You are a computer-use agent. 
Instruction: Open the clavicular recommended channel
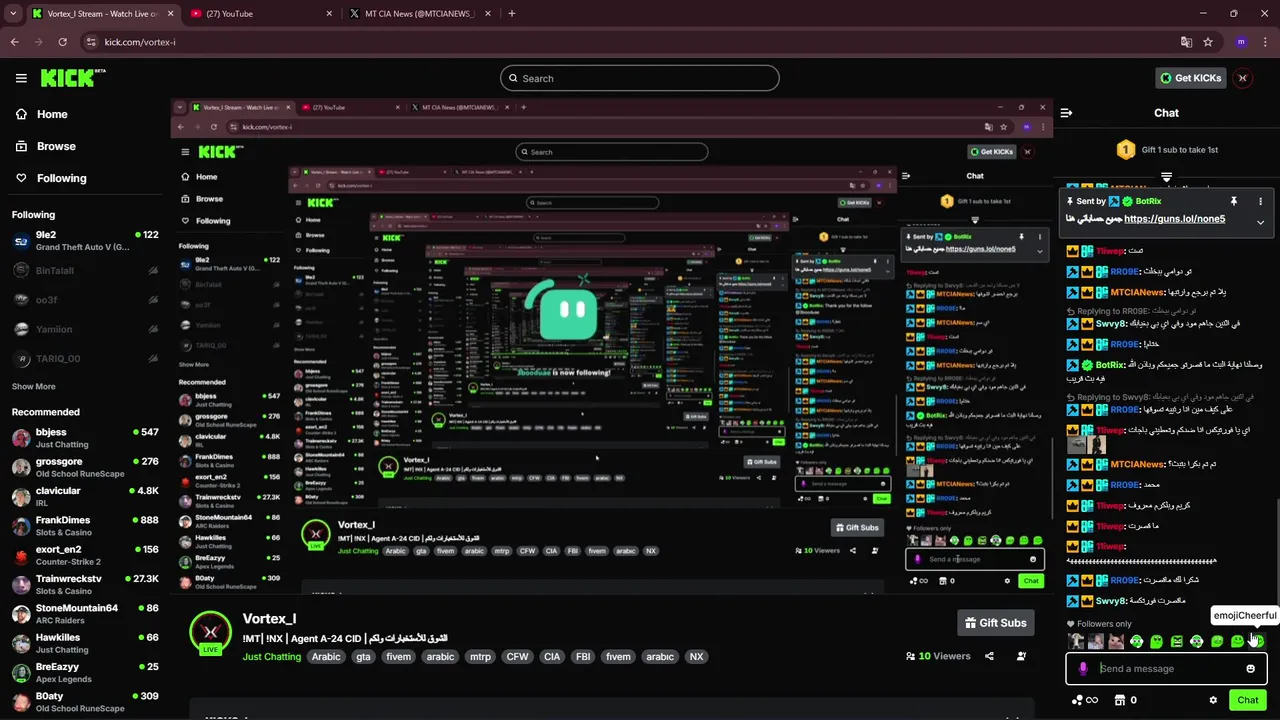85,497
